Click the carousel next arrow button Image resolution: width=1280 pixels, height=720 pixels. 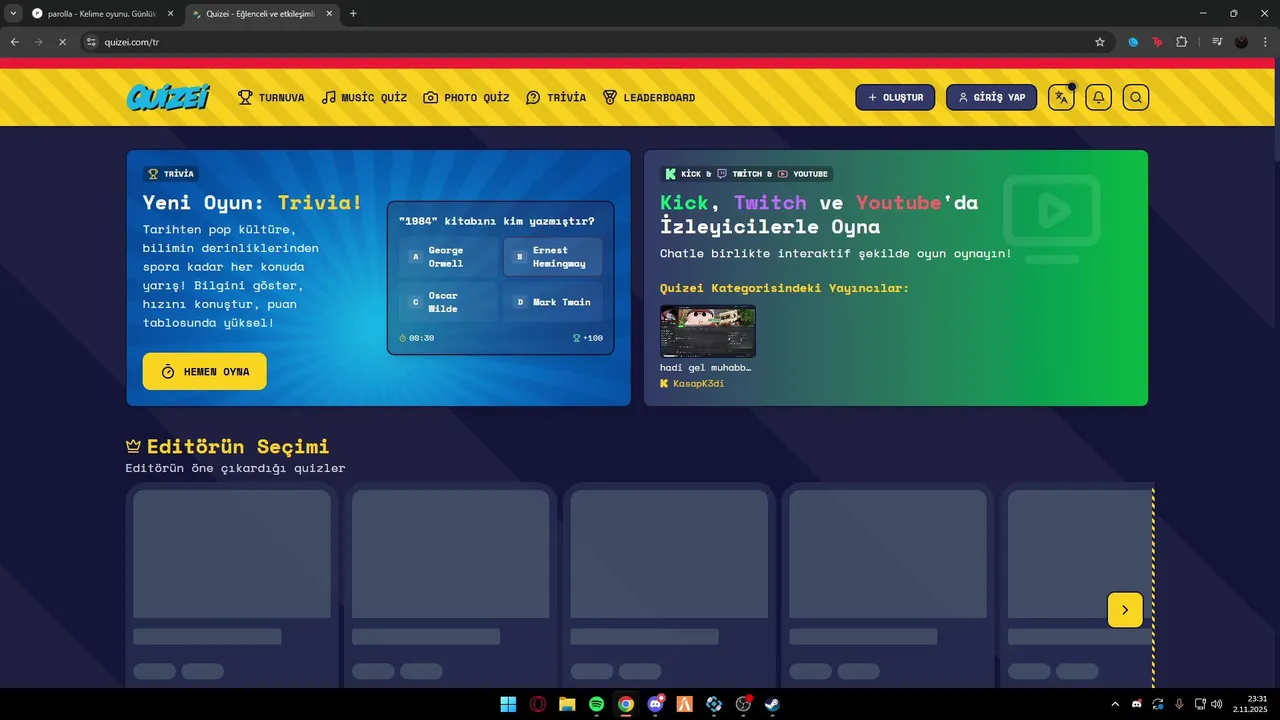(1125, 610)
